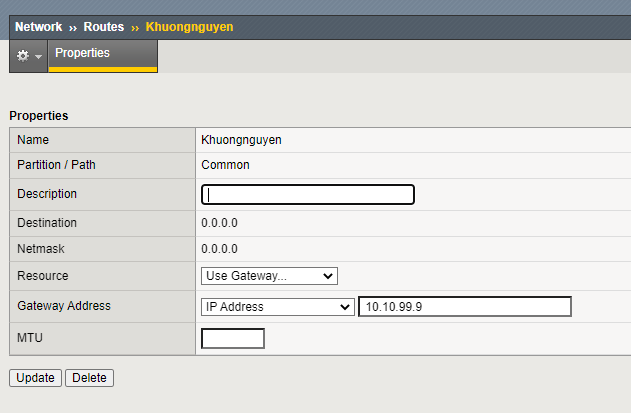631x413 pixels.
Task: Focus the MTU input box
Action: [233, 339]
